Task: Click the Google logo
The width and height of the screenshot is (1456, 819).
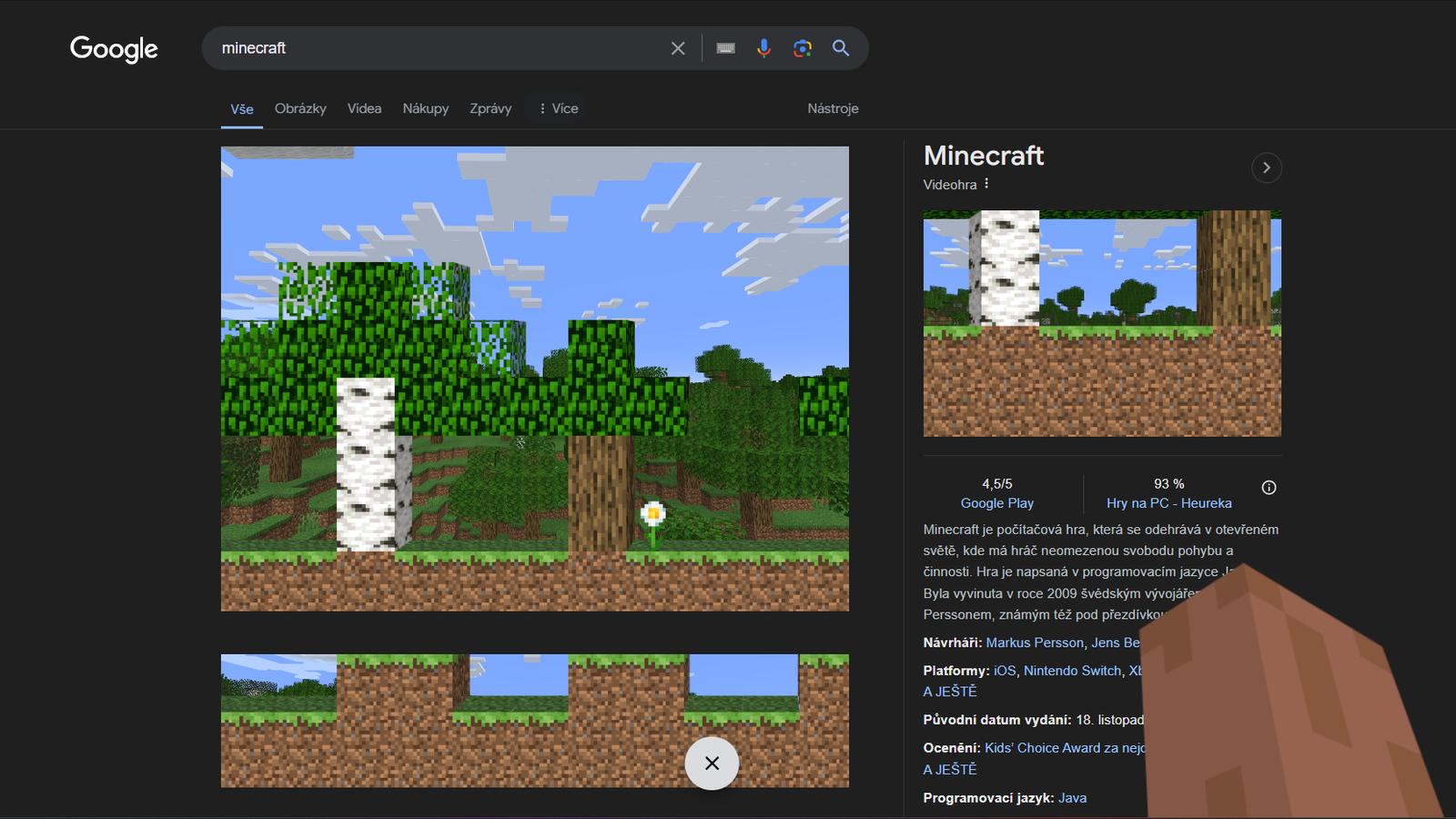Action: tap(113, 49)
